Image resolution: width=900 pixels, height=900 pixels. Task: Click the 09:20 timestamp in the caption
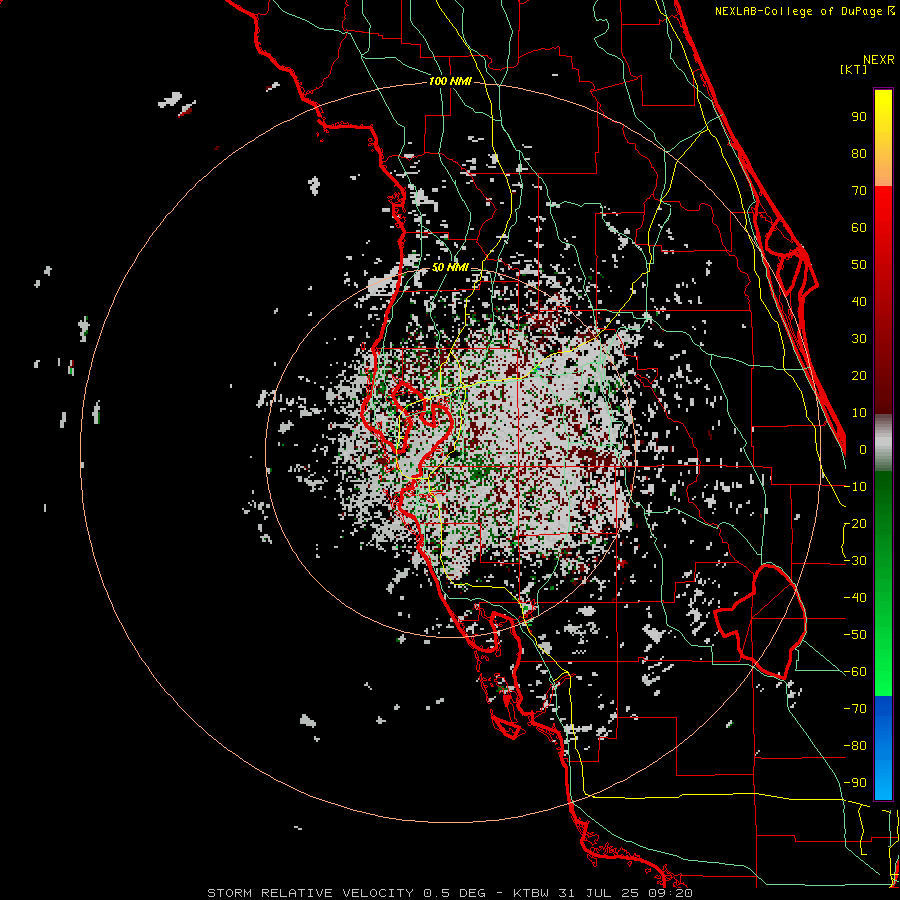672,893
